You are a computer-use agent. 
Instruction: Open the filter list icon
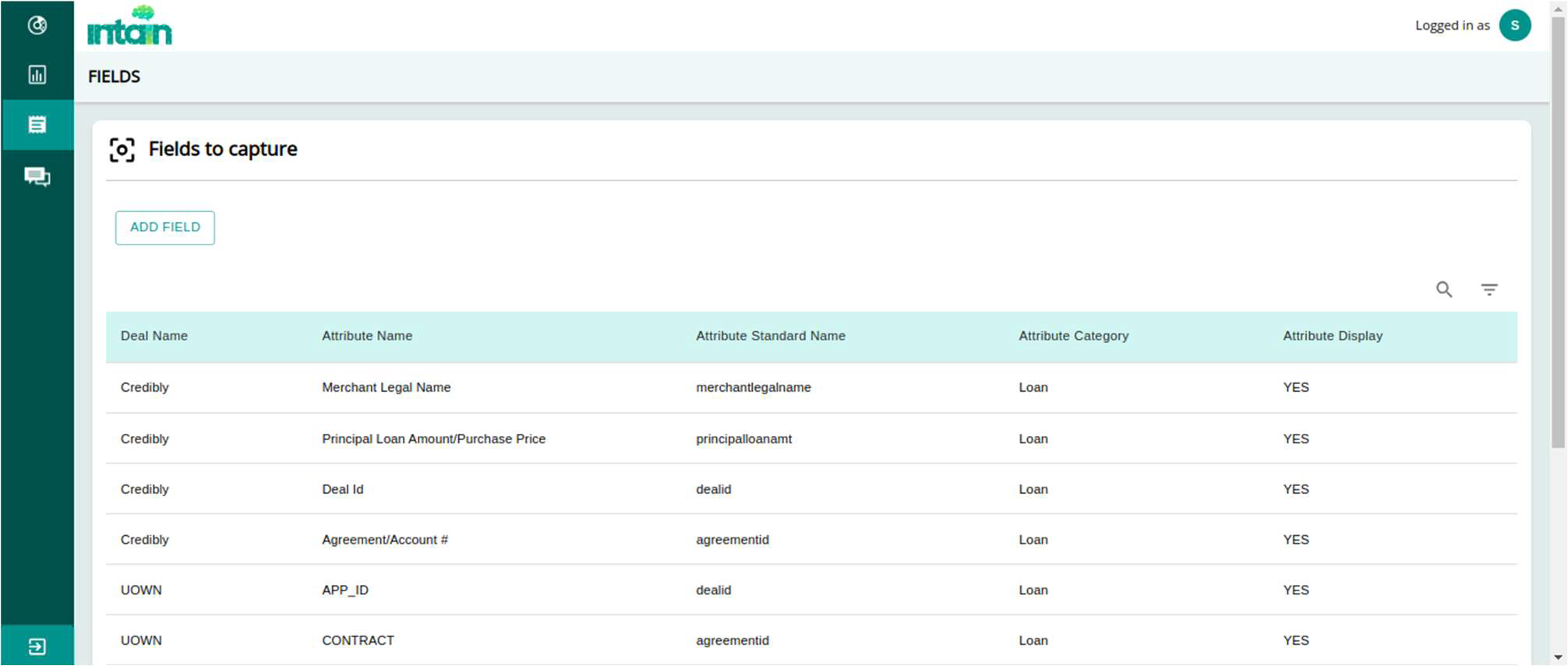[x=1489, y=290]
